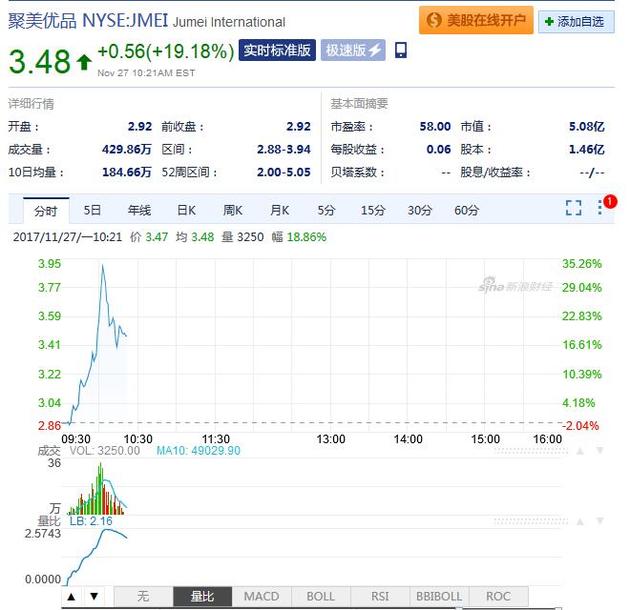This screenshot has width=630, height=610.
Task: Click the down arrow beside the volume panel
Action: pos(599,450)
